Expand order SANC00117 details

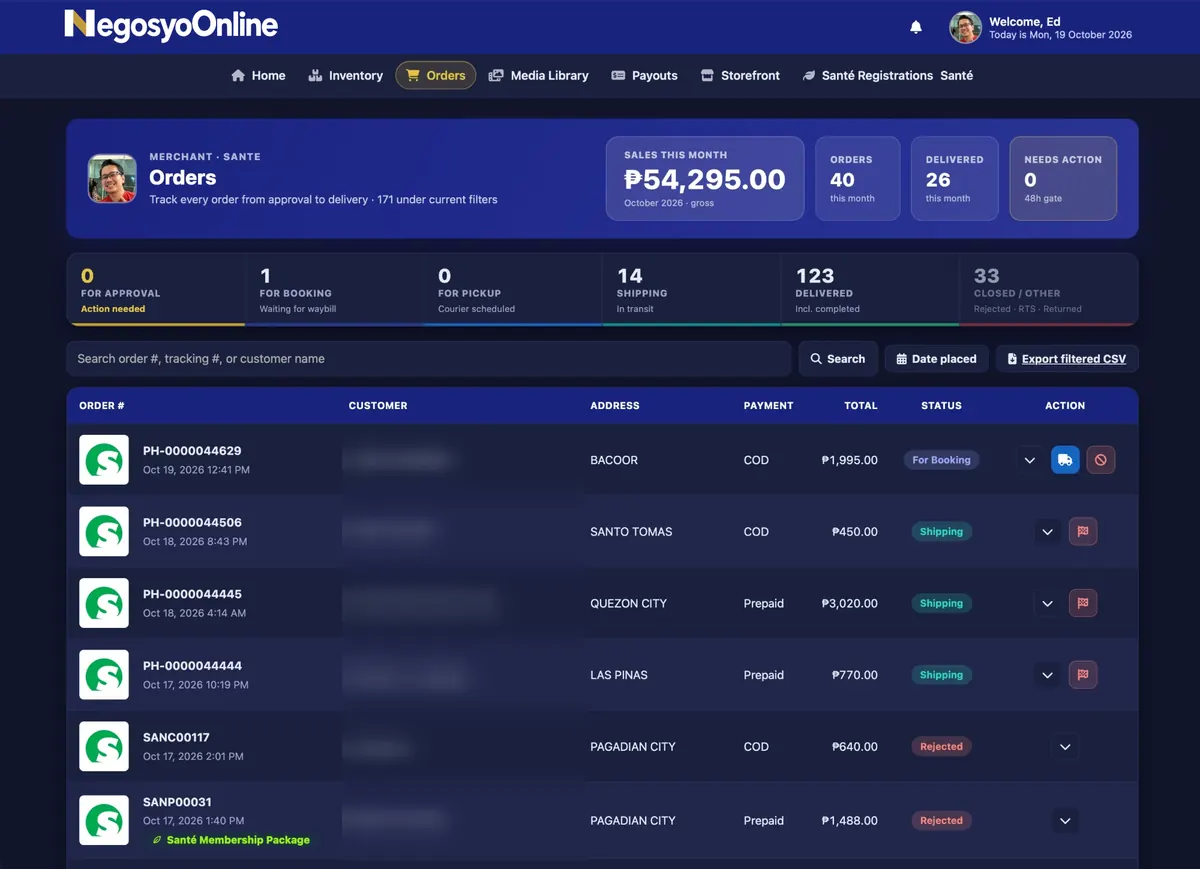[1065, 747]
